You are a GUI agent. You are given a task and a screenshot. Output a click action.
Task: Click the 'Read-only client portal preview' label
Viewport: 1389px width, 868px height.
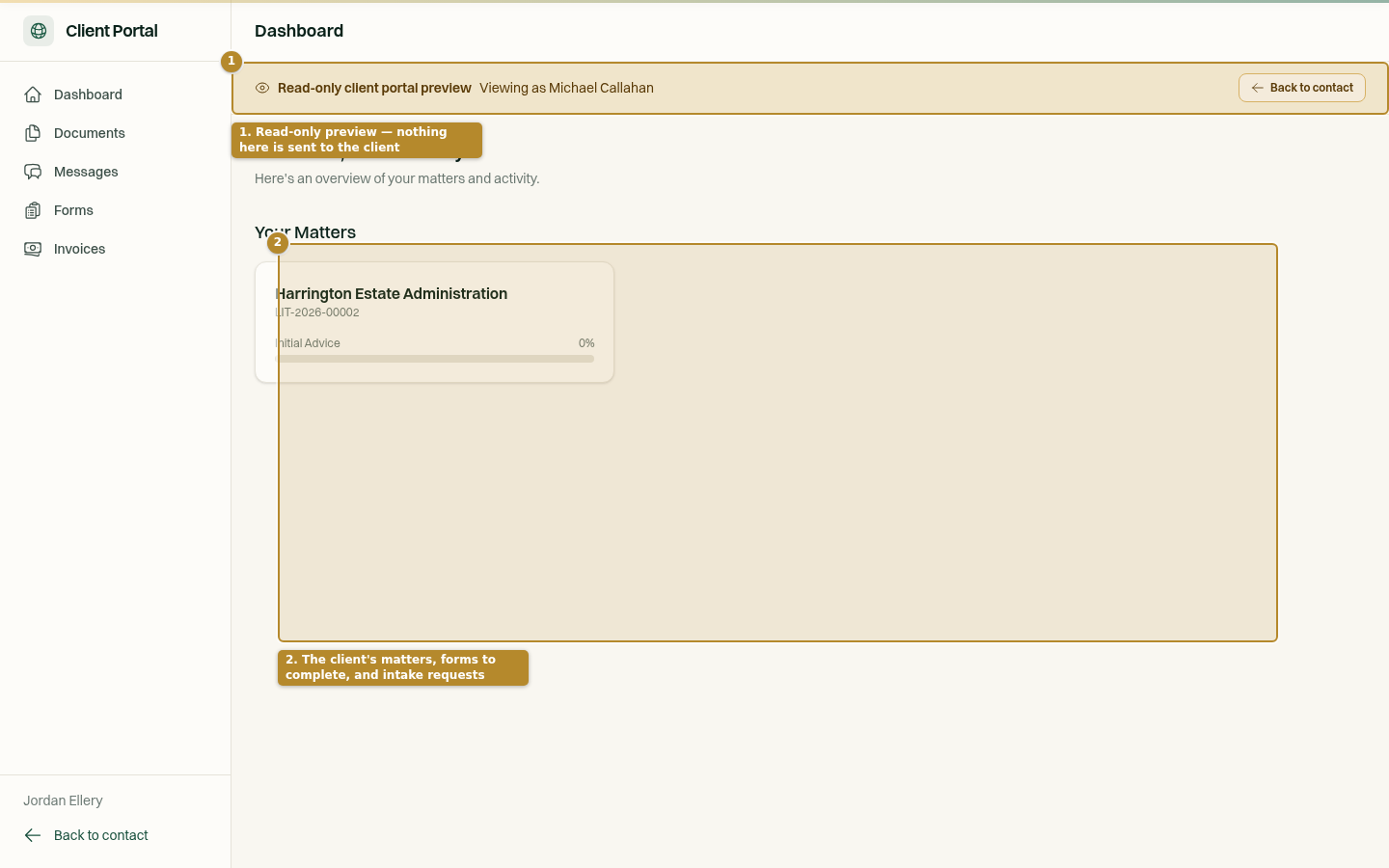[374, 88]
